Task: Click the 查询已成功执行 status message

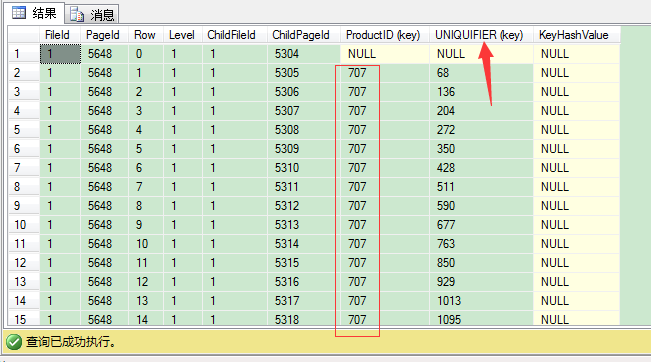Action: coord(71,342)
